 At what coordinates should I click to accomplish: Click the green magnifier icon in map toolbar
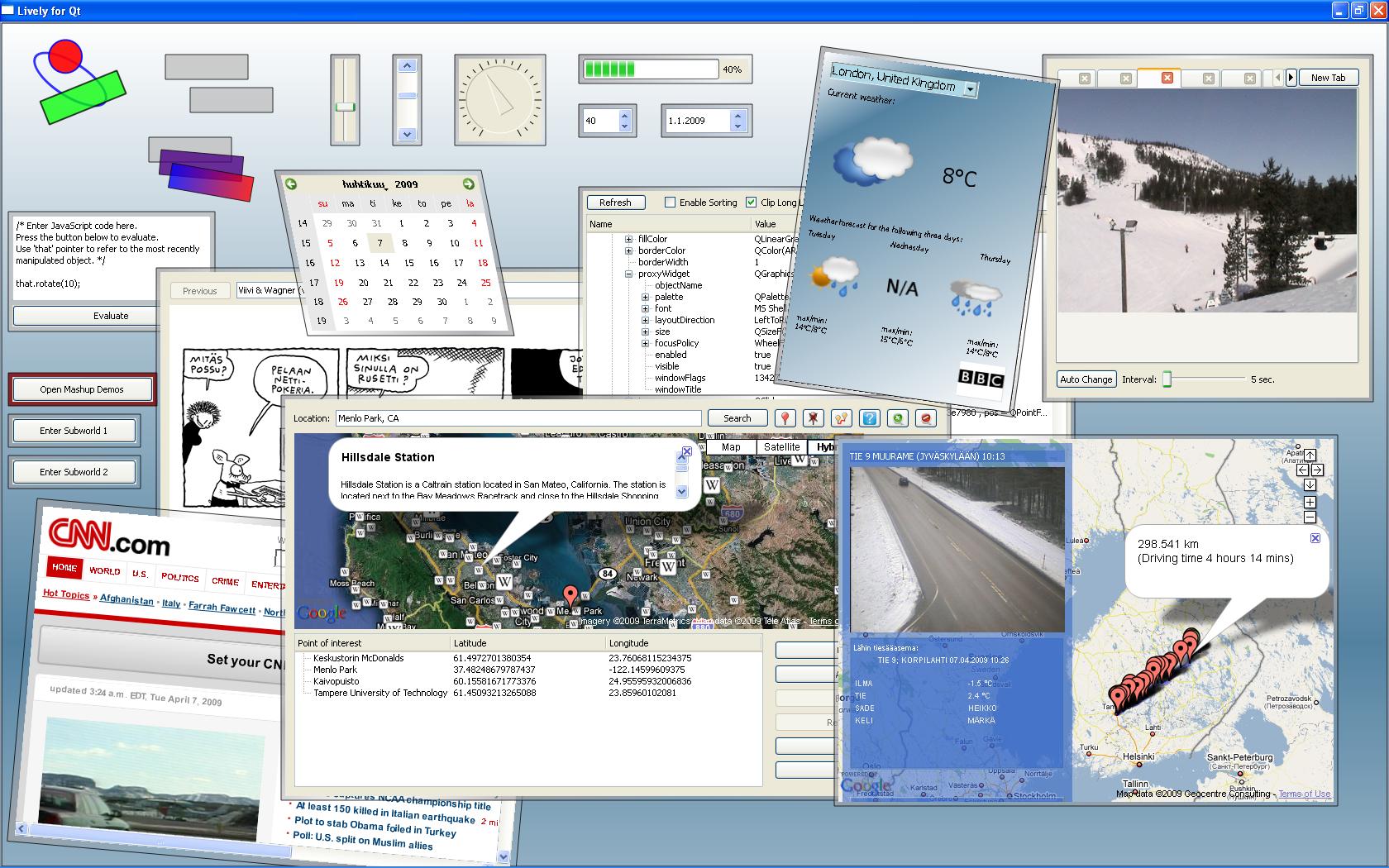(x=898, y=418)
